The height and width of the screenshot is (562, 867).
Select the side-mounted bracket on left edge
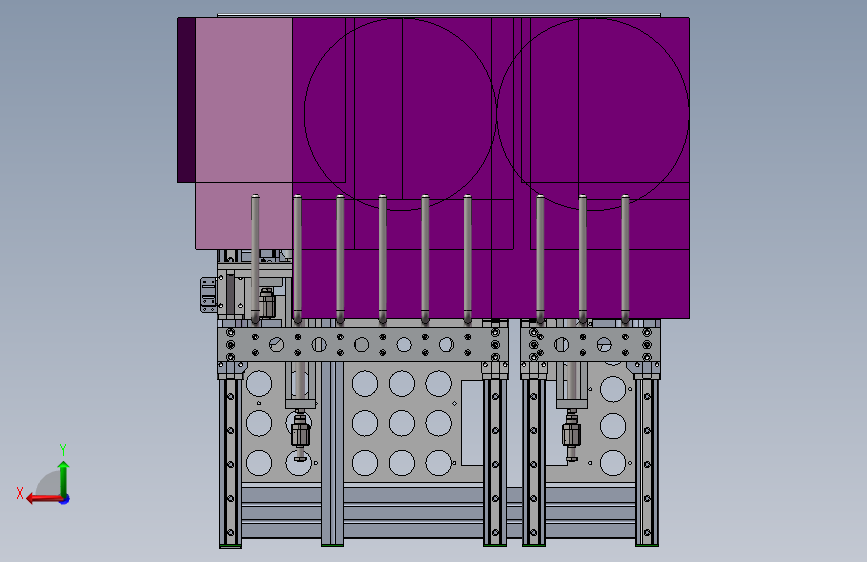pos(208,295)
